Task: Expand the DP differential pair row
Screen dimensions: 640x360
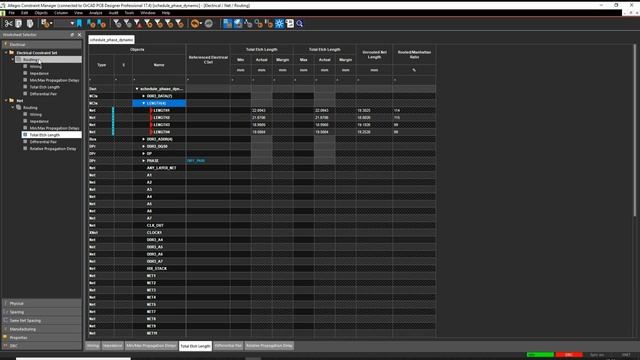Action: point(143,153)
